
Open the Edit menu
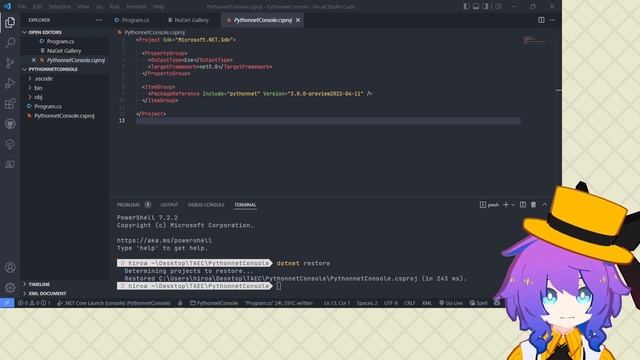[37, 7]
